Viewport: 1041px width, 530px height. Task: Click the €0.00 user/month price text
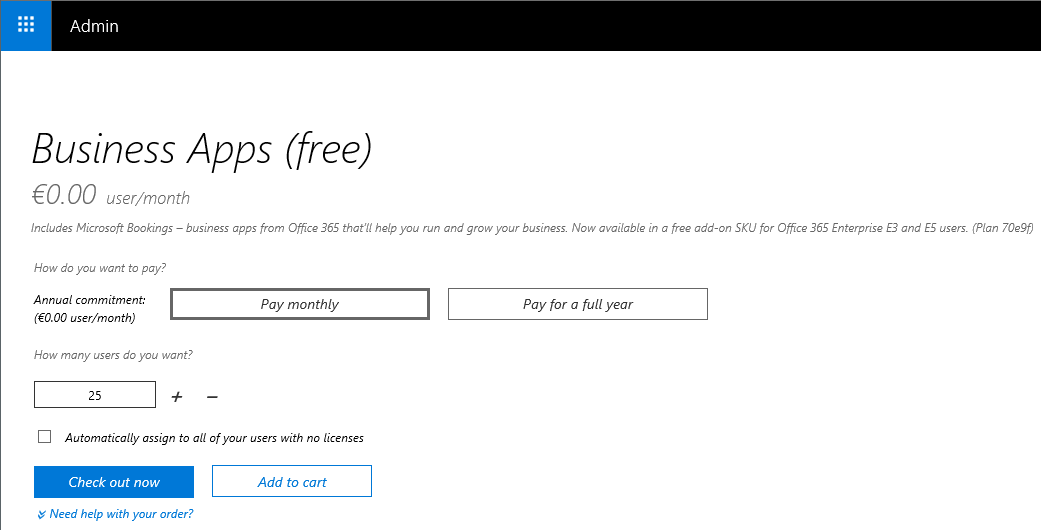[x=110, y=195]
